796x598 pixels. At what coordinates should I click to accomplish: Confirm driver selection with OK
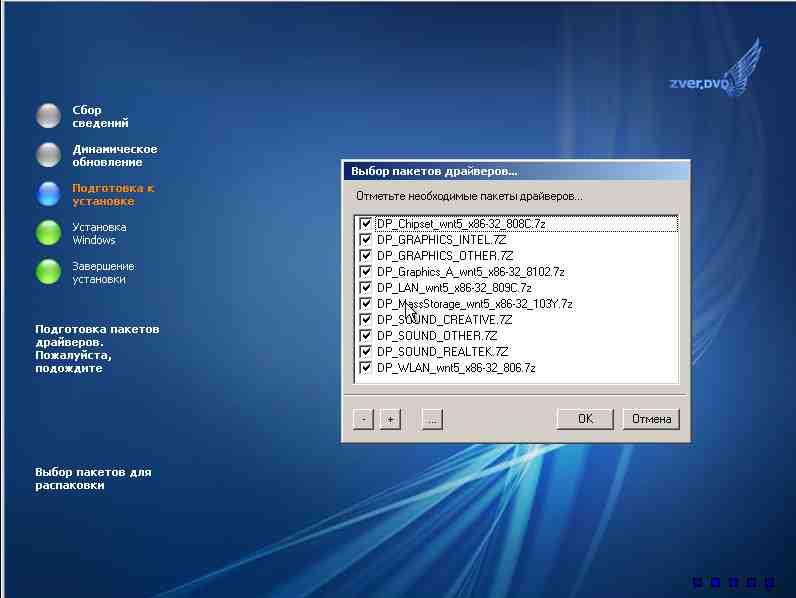pyautogui.click(x=586, y=419)
